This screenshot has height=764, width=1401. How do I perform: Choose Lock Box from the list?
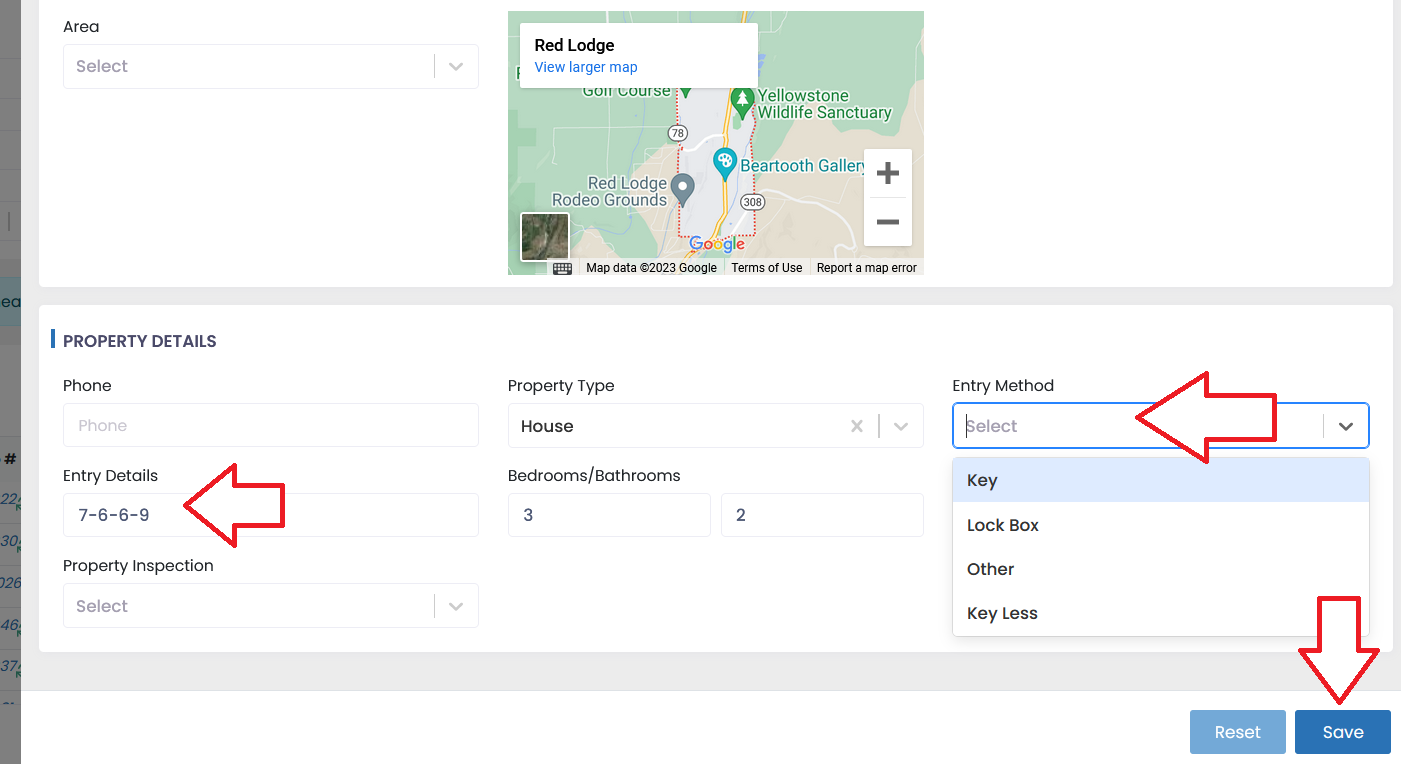pyautogui.click(x=1003, y=525)
